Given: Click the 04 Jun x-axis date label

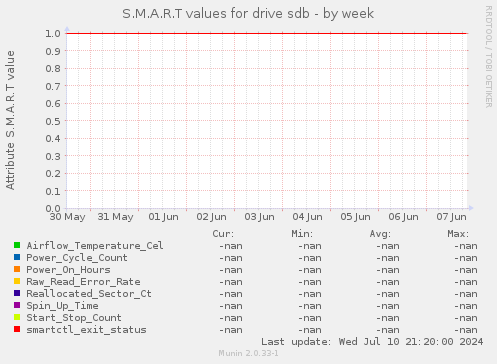Looking at the screenshot, I should coord(307,217).
